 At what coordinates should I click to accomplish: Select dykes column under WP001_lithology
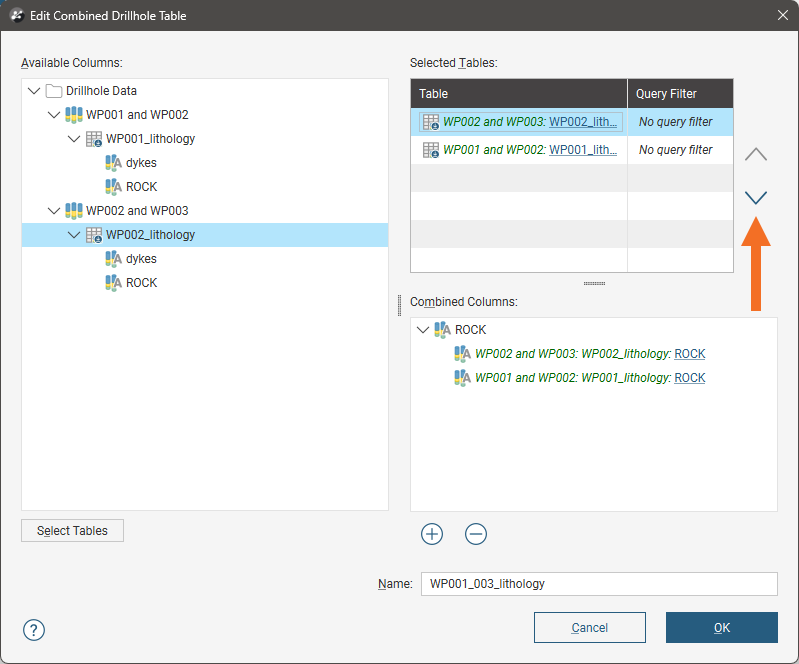point(141,163)
